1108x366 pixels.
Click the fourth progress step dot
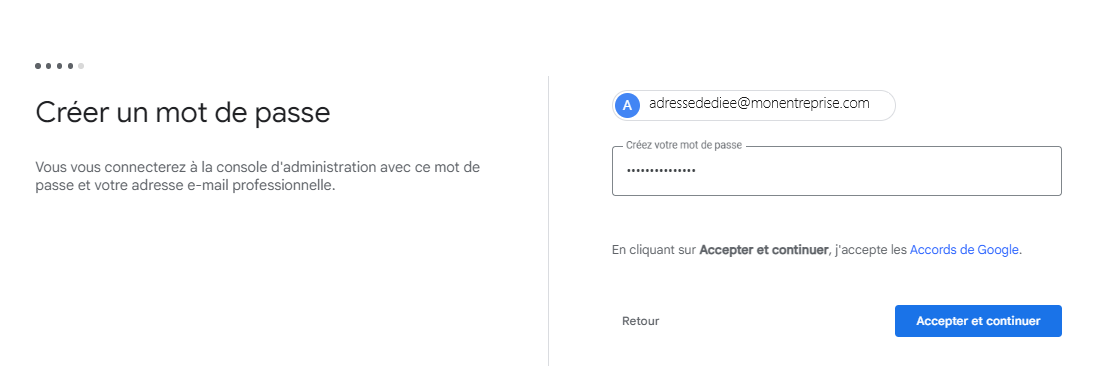click(70, 66)
